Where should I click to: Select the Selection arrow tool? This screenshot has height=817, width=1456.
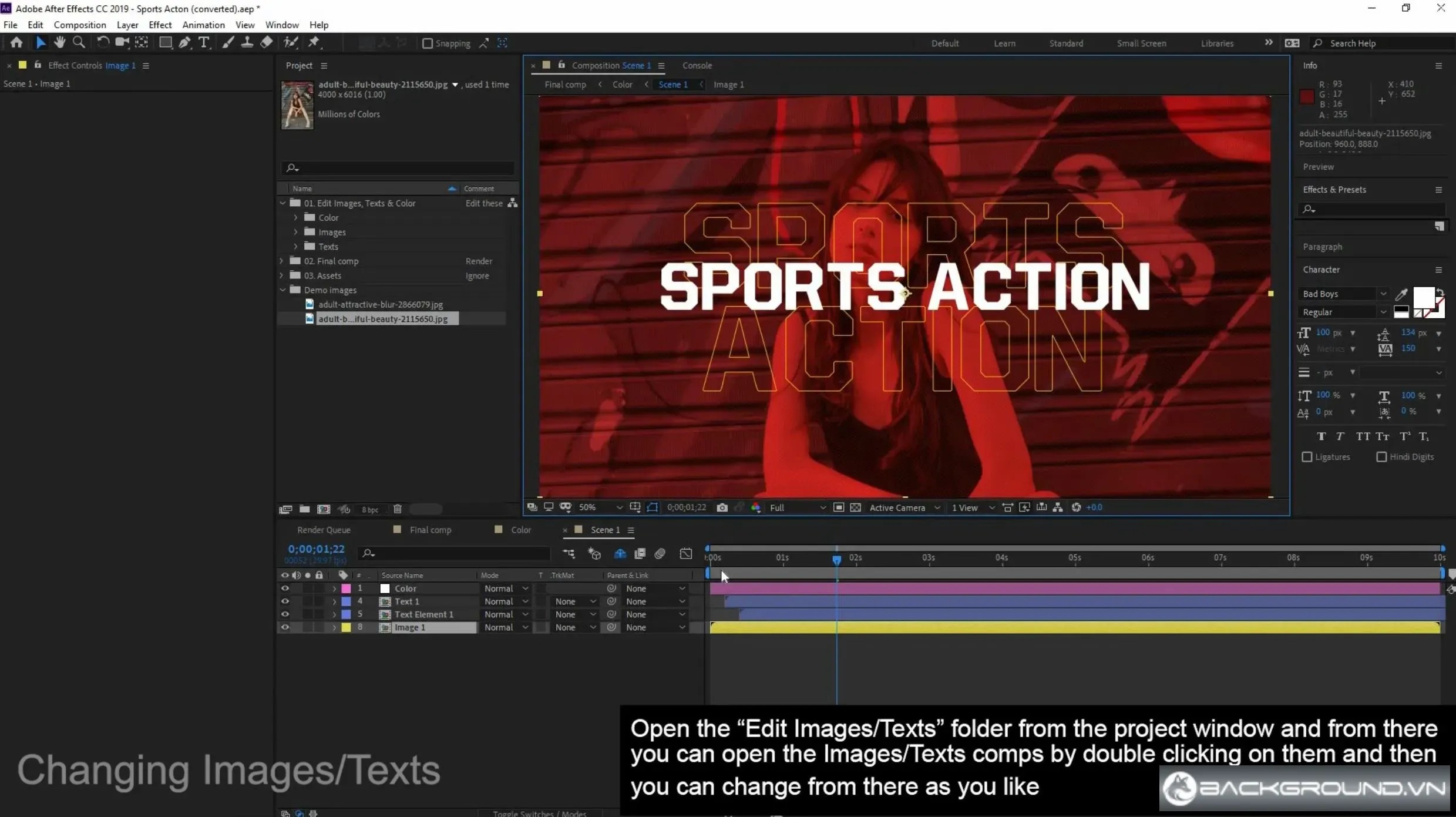[x=41, y=42]
